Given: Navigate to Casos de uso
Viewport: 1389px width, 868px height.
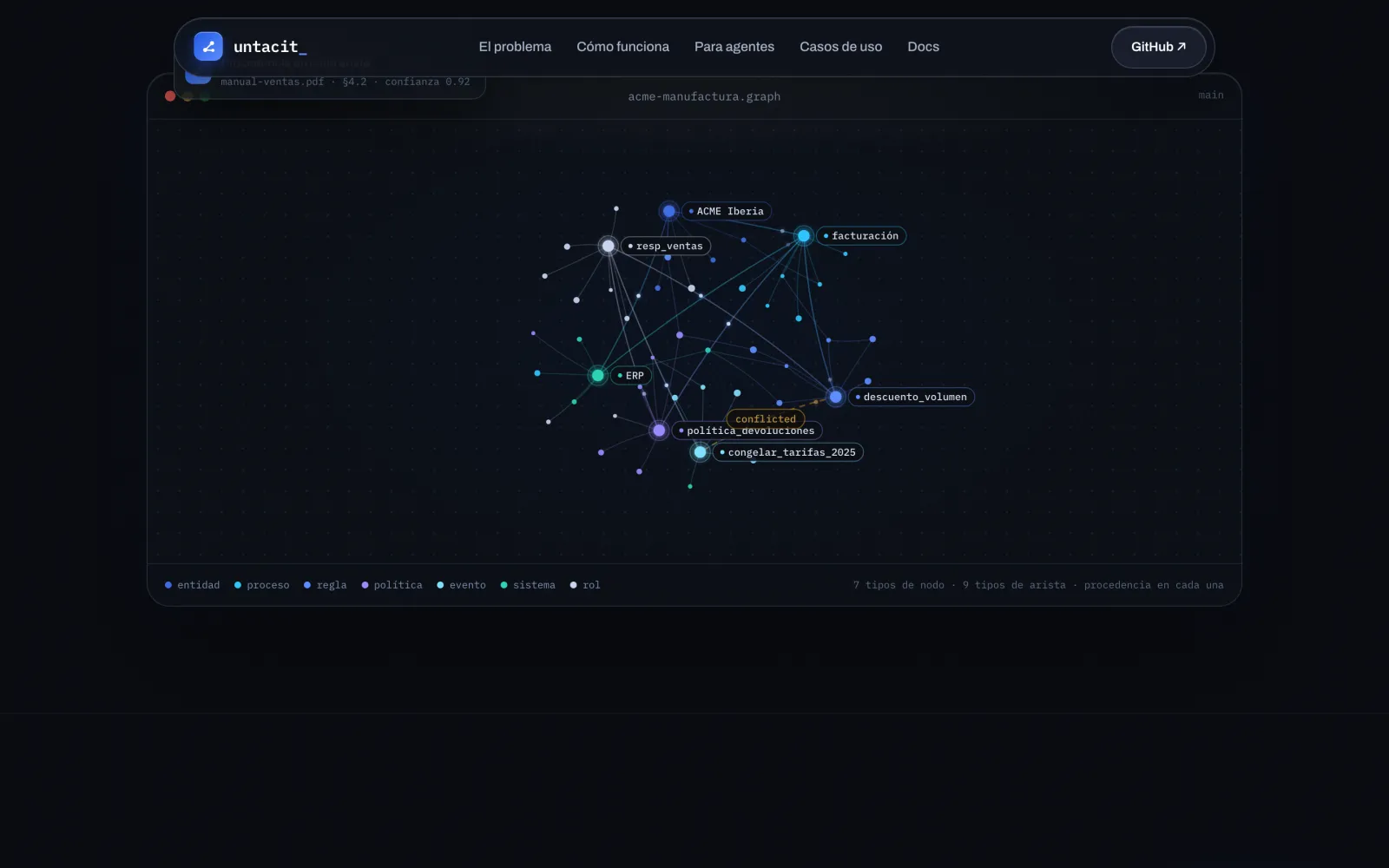Looking at the screenshot, I should coord(840,47).
